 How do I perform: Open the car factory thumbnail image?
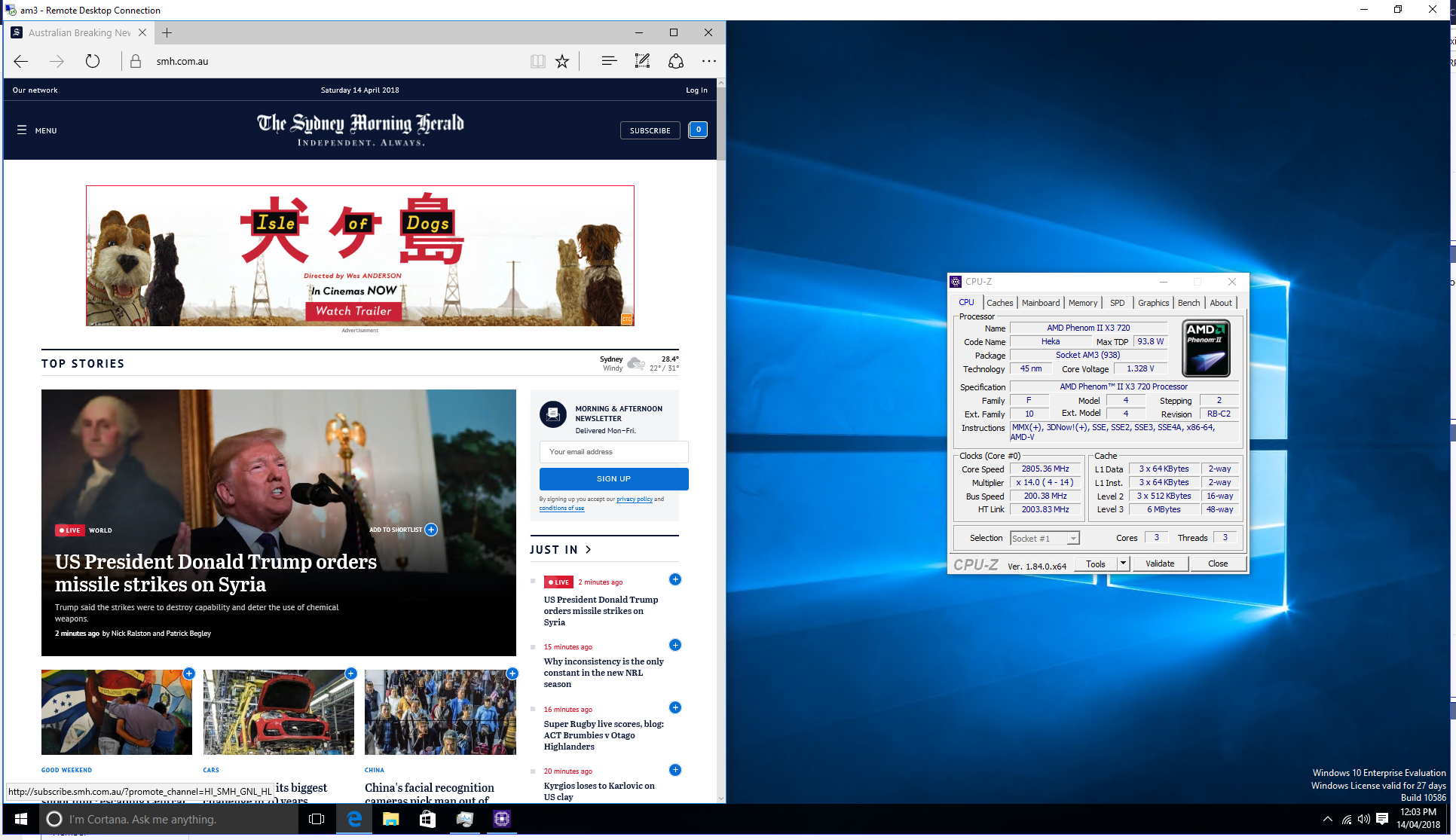278,712
